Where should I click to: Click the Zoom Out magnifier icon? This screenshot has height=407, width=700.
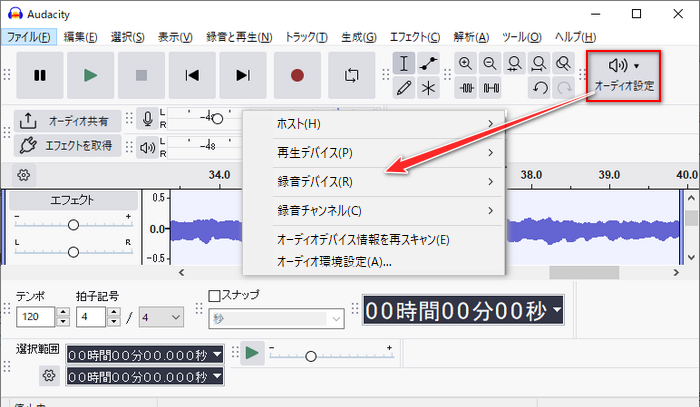pyautogui.click(x=490, y=63)
